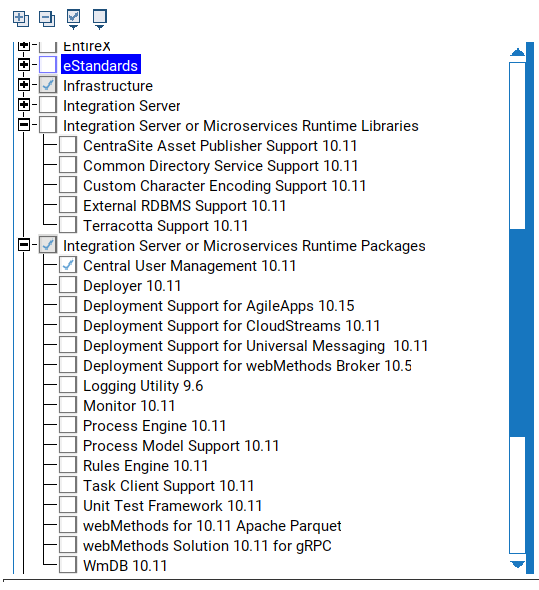This screenshot has width=539, height=590.
Task: Expand the Integration Server node
Action: [x=24, y=105]
